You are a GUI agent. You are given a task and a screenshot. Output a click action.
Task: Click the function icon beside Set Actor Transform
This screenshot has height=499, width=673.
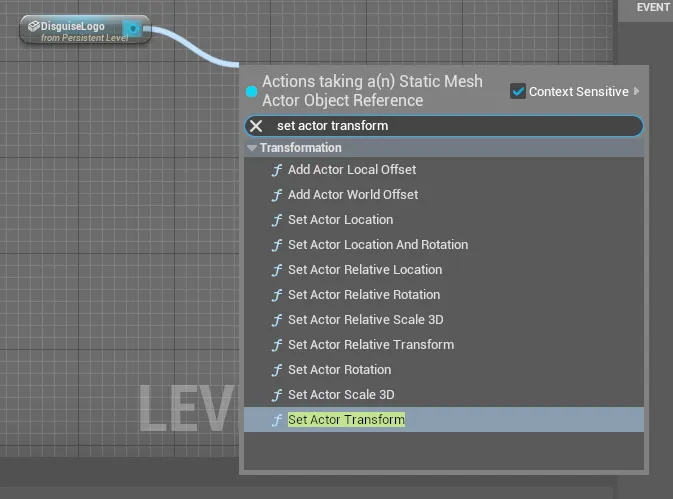click(277, 420)
